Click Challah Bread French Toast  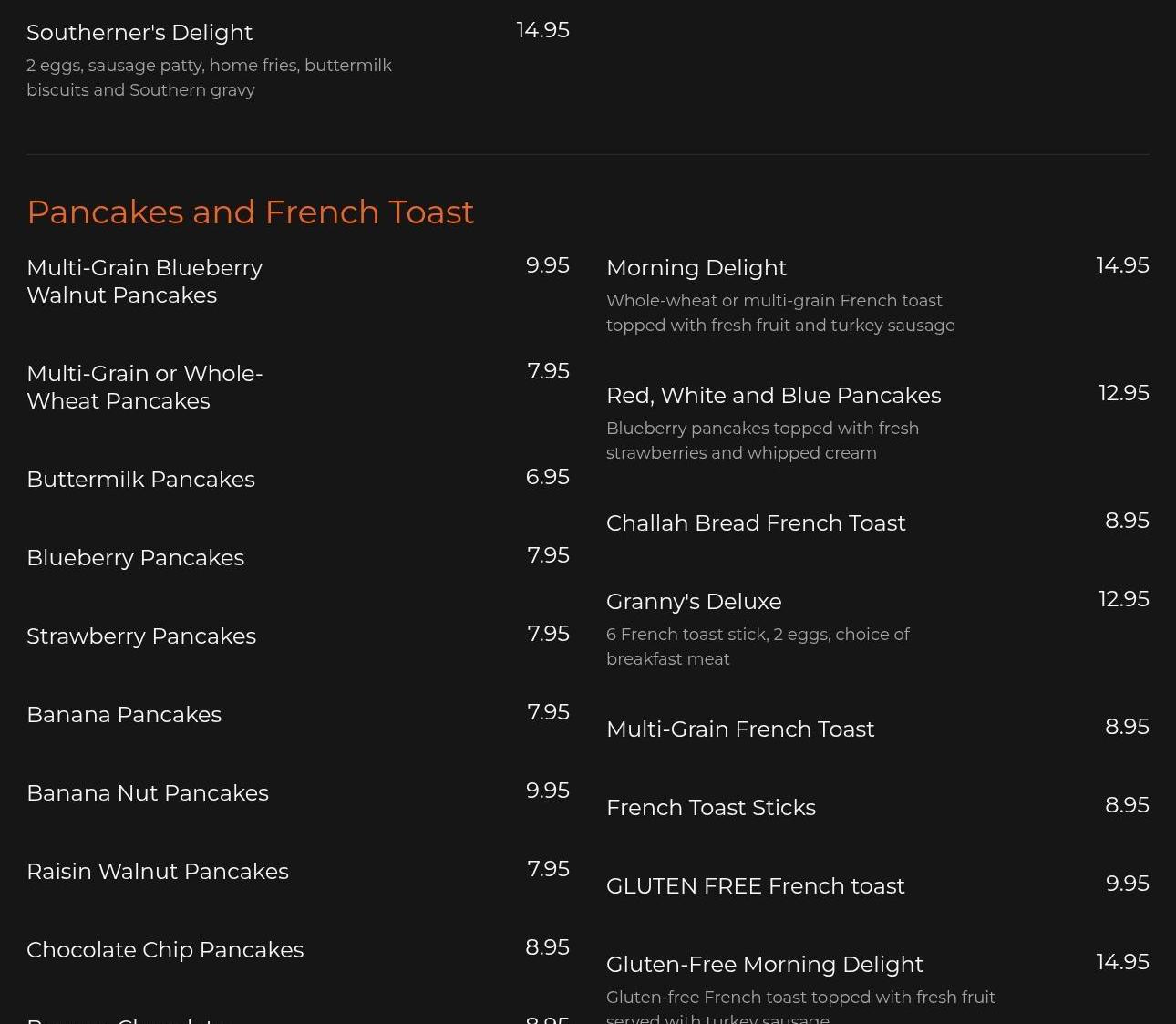point(756,522)
